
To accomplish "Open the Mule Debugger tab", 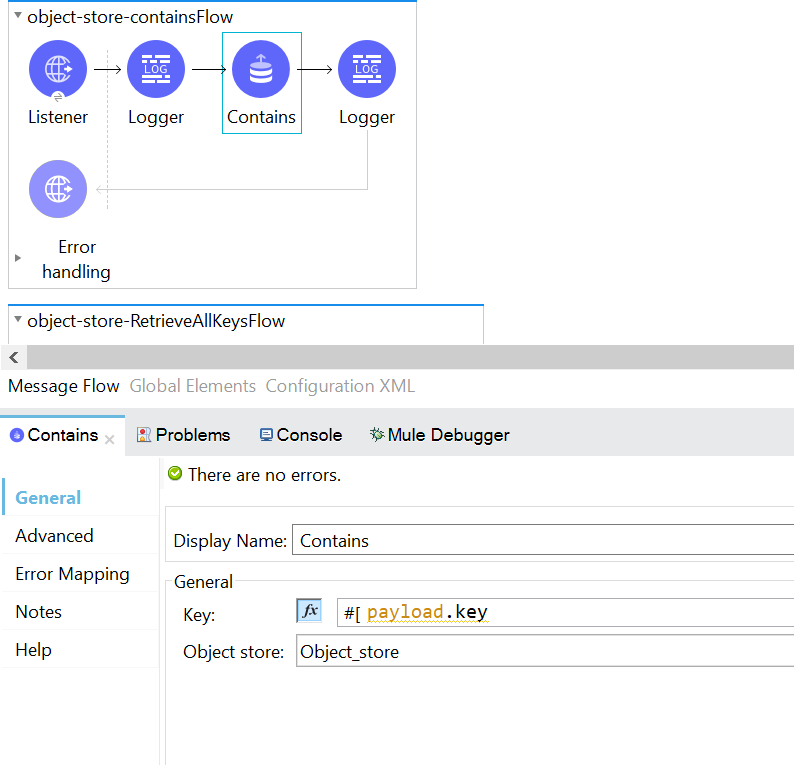I will coord(439,435).
